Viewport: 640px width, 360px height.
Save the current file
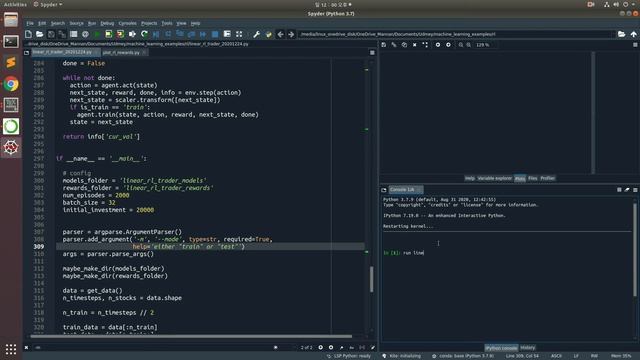tap(51, 34)
